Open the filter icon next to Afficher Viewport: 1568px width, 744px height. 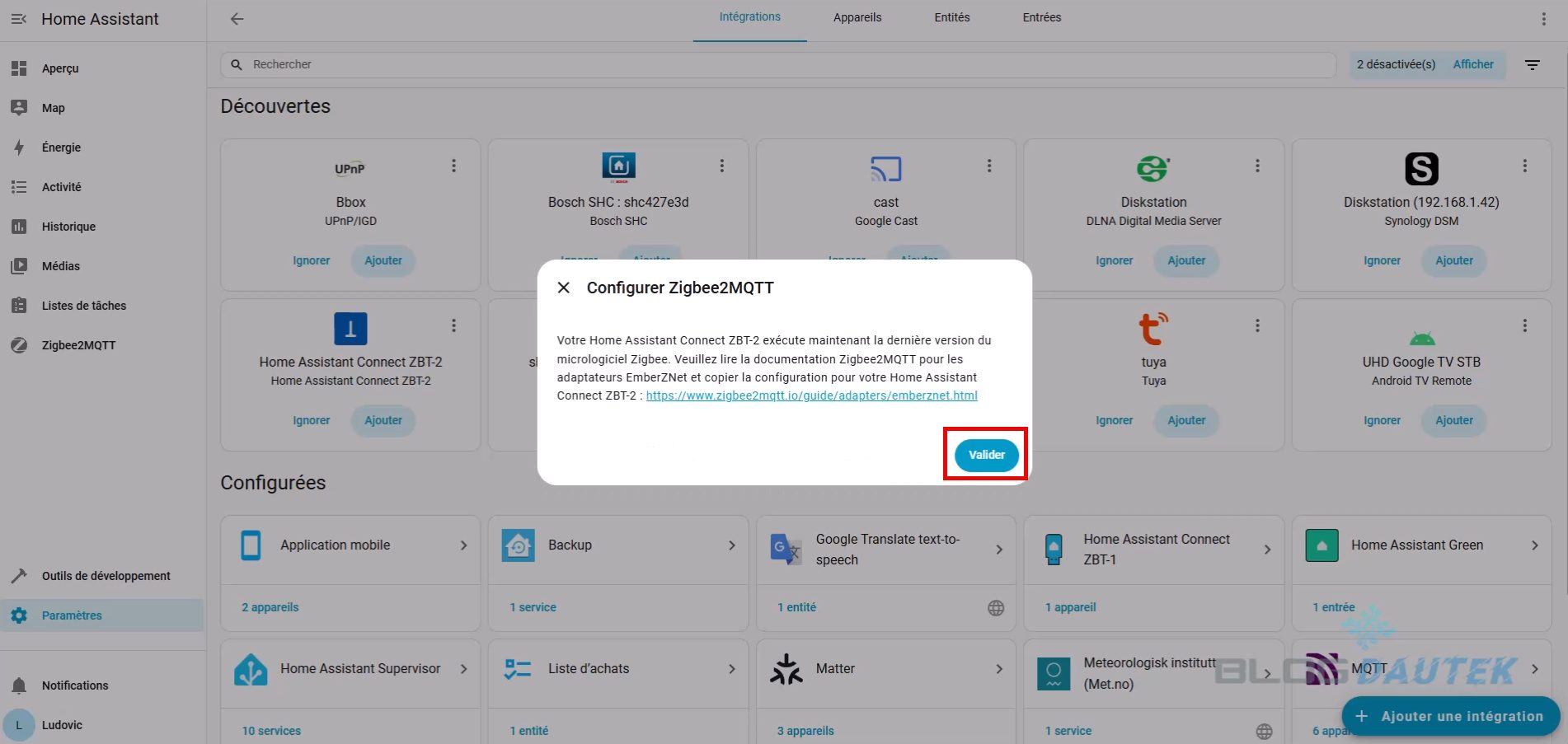pos(1533,64)
